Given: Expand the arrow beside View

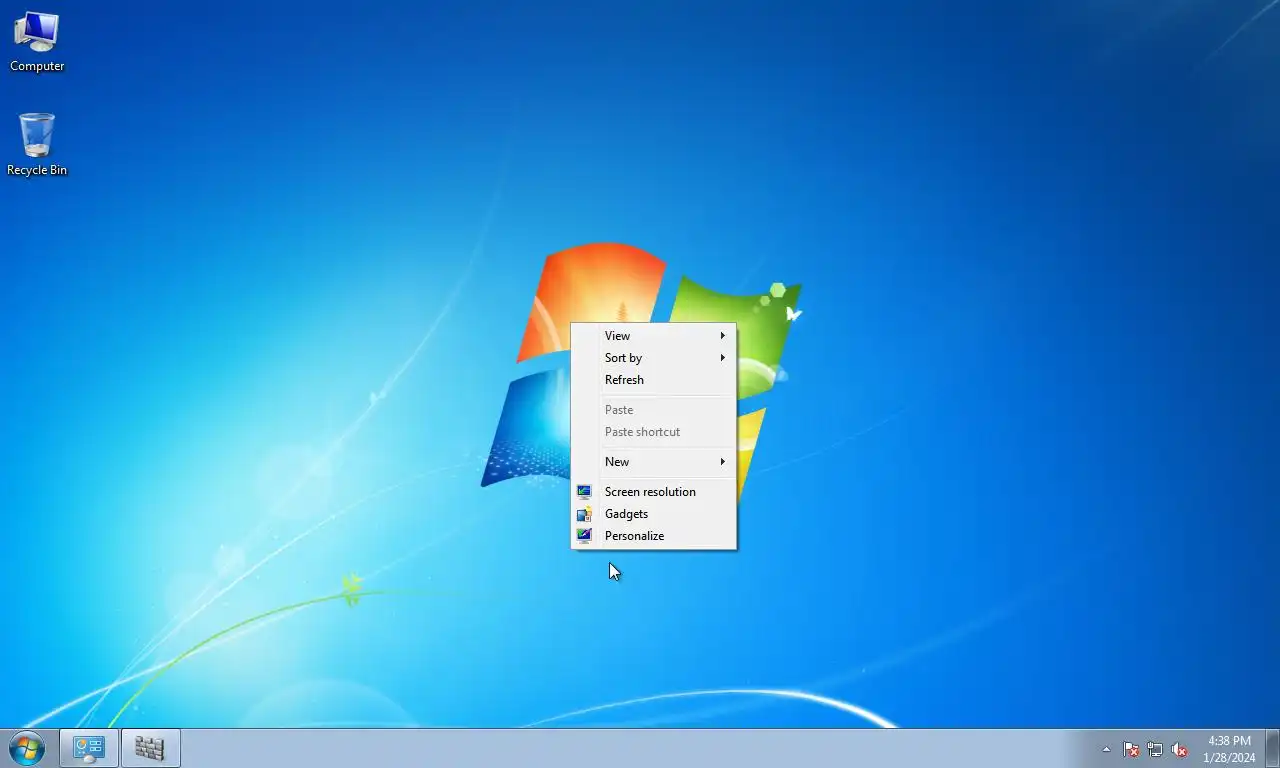Looking at the screenshot, I should [x=722, y=336].
